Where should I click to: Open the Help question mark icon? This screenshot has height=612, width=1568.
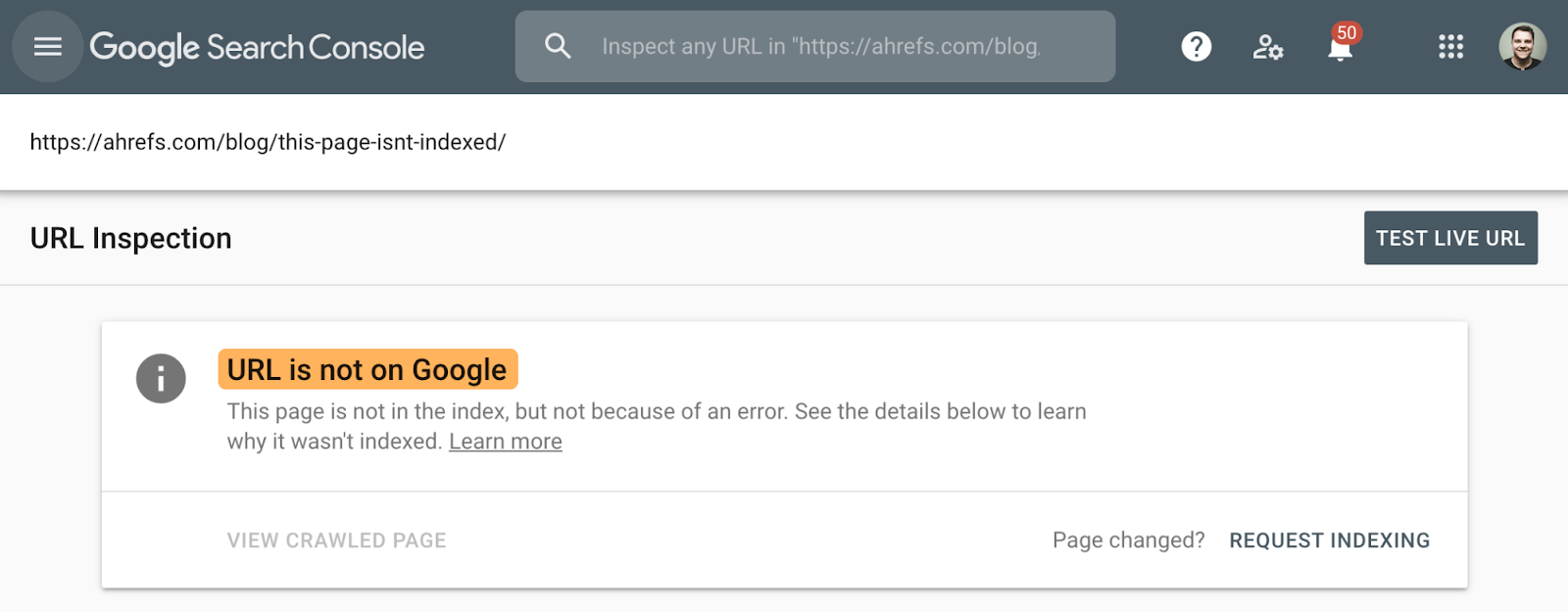point(1196,46)
